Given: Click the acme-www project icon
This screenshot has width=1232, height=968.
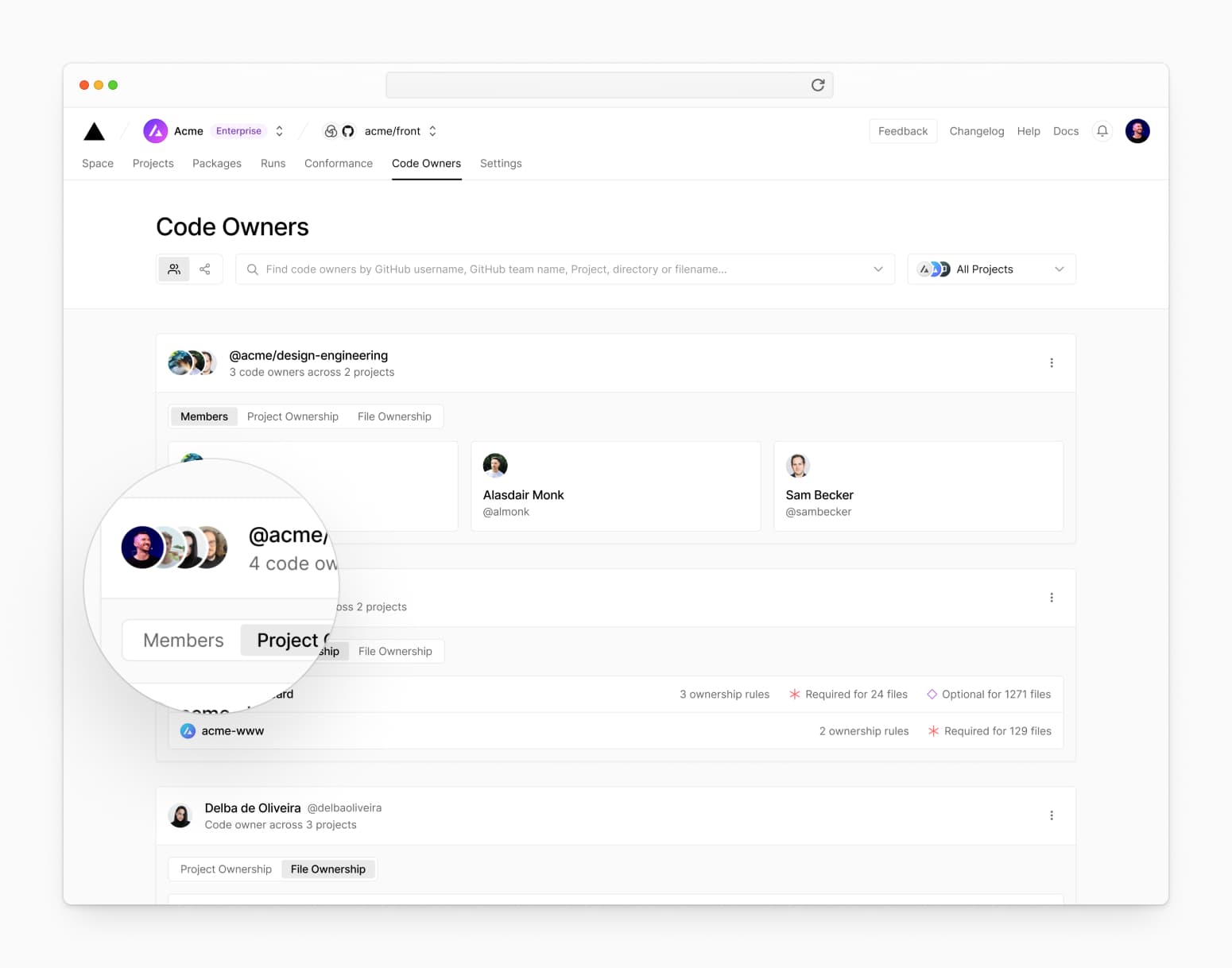Looking at the screenshot, I should point(188,731).
